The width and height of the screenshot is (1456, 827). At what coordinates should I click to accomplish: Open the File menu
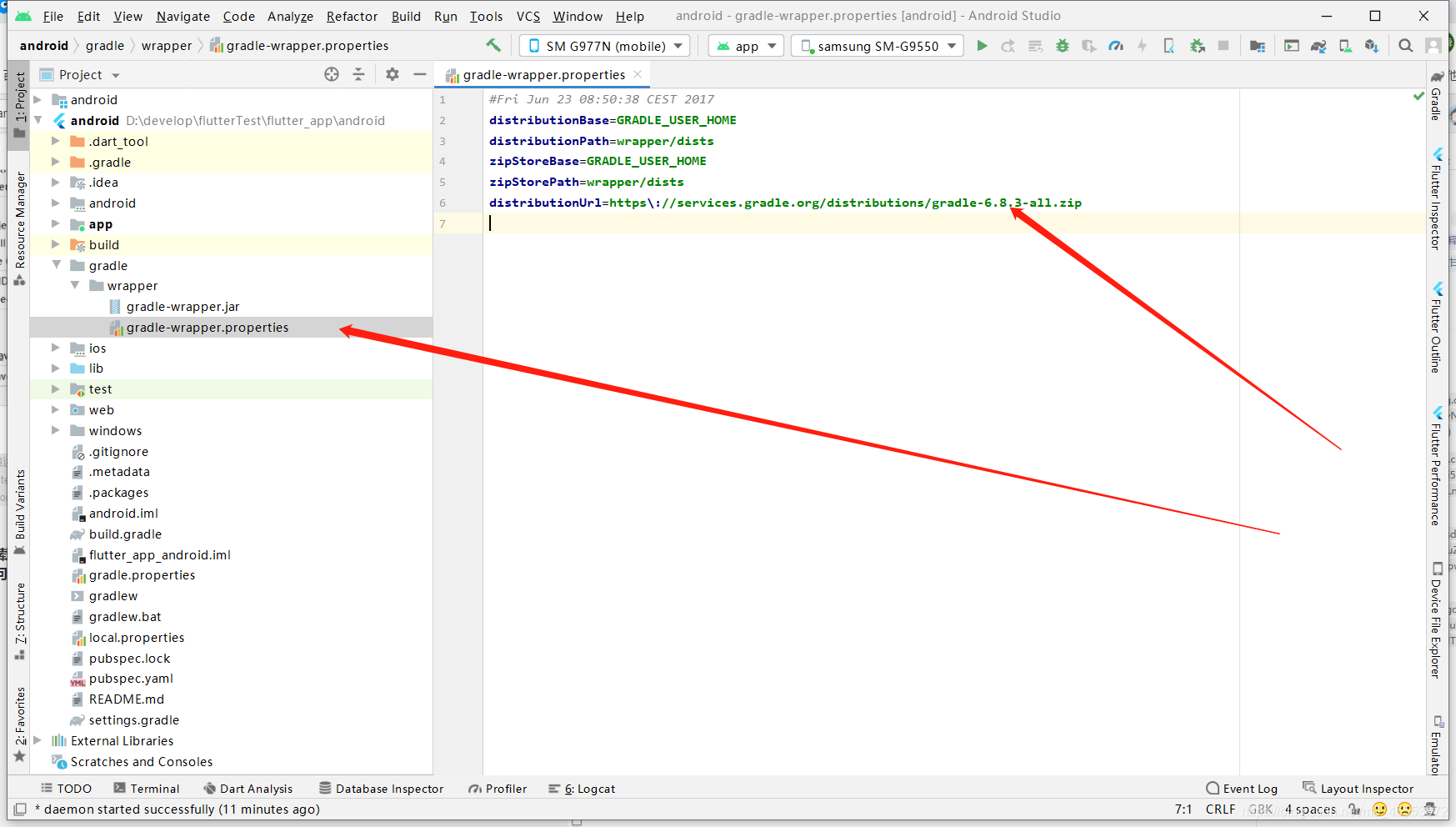tap(53, 16)
